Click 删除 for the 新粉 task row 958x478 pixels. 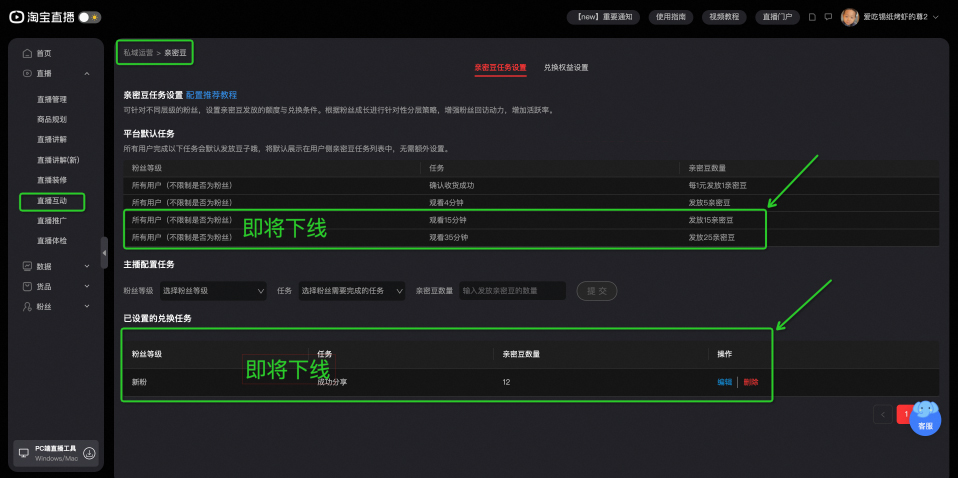pos(751,382)
